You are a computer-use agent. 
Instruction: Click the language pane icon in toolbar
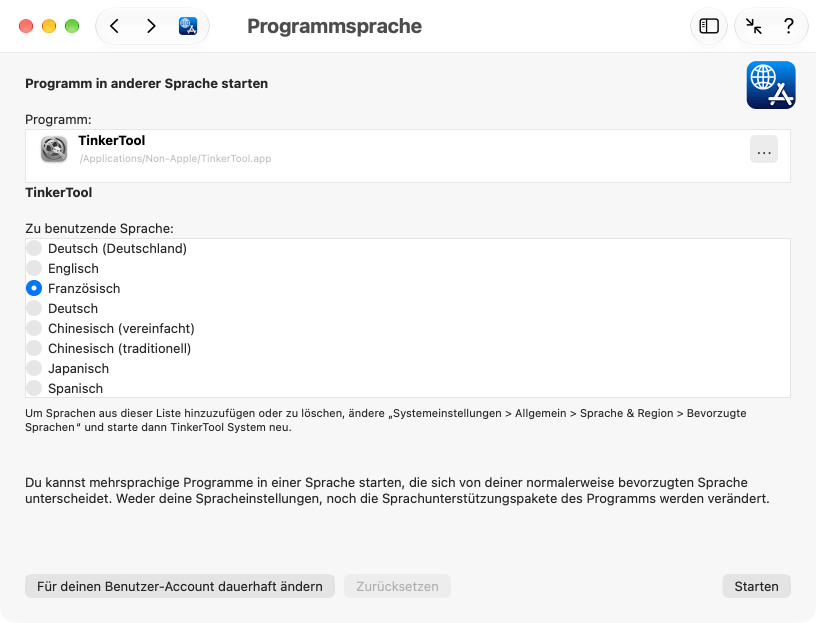click(188, 26)
